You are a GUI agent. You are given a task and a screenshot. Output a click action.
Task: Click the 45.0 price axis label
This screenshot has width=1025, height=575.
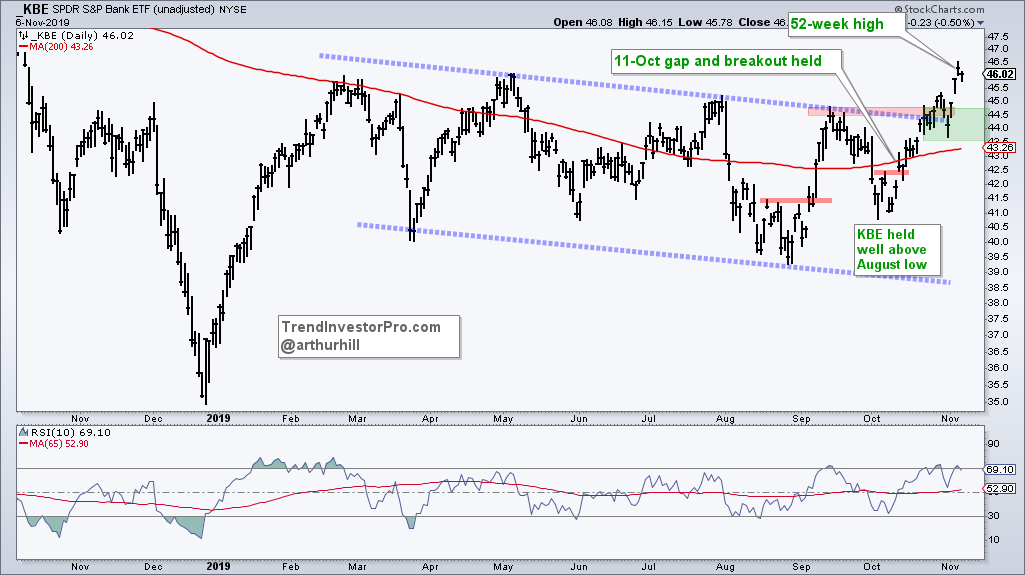[998, 101]
